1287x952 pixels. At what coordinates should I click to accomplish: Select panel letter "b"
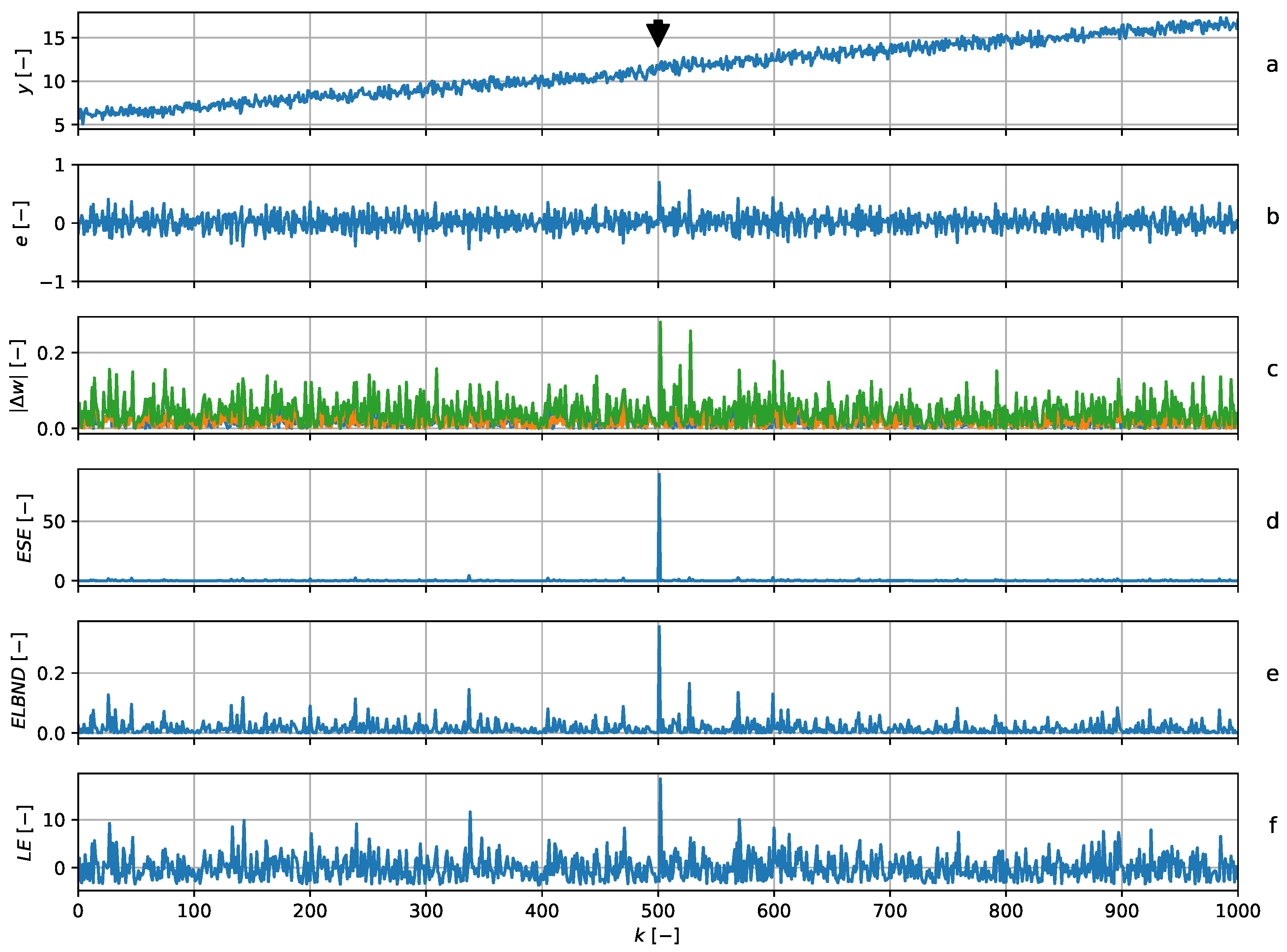pos(1272,216)
